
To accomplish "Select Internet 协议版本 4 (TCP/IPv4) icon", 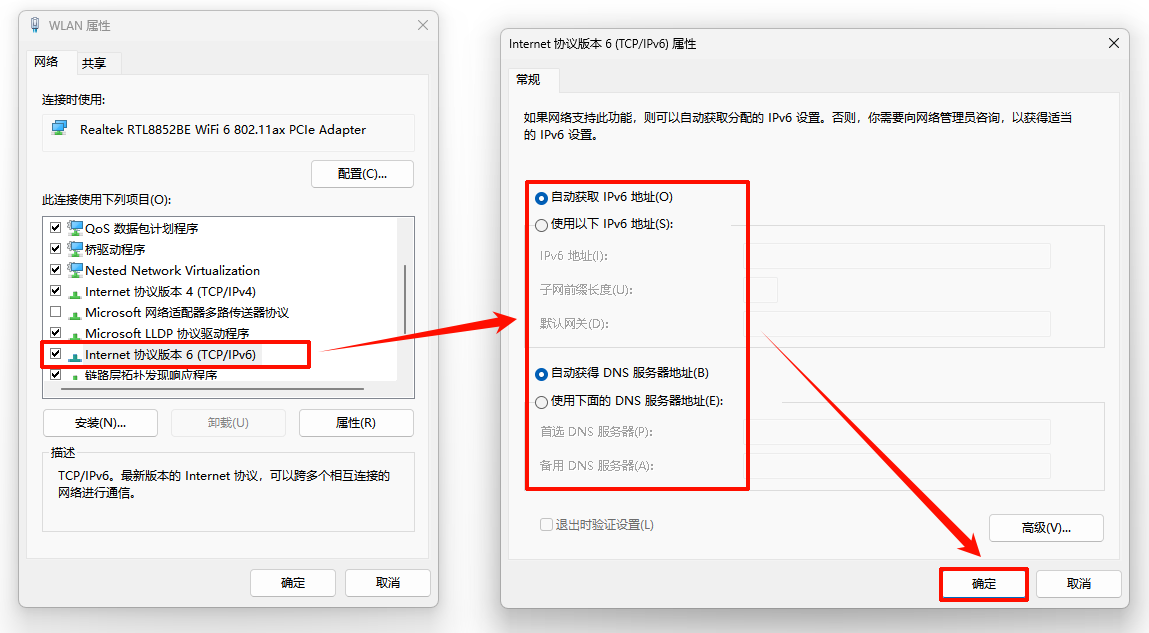I will tap(75, 292).
